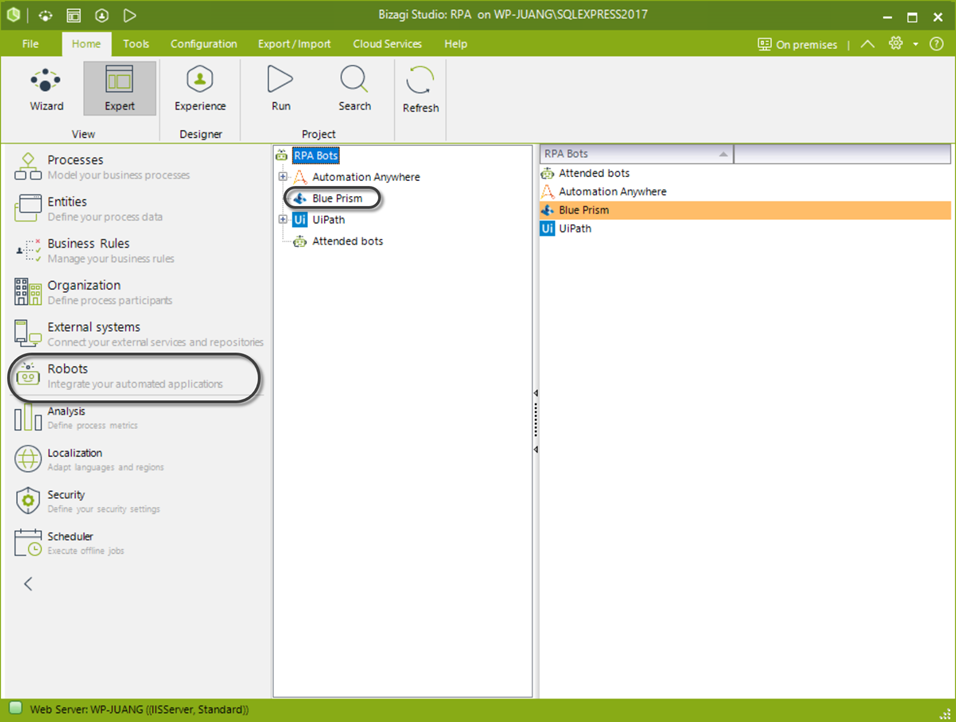Select the RPA Bots root node

point(316,156)
